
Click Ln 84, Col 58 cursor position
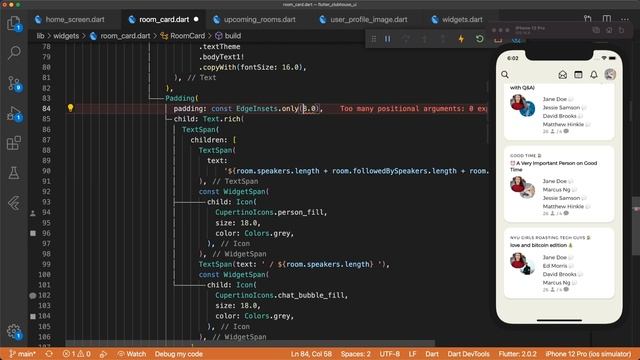[x=311, y=354]
